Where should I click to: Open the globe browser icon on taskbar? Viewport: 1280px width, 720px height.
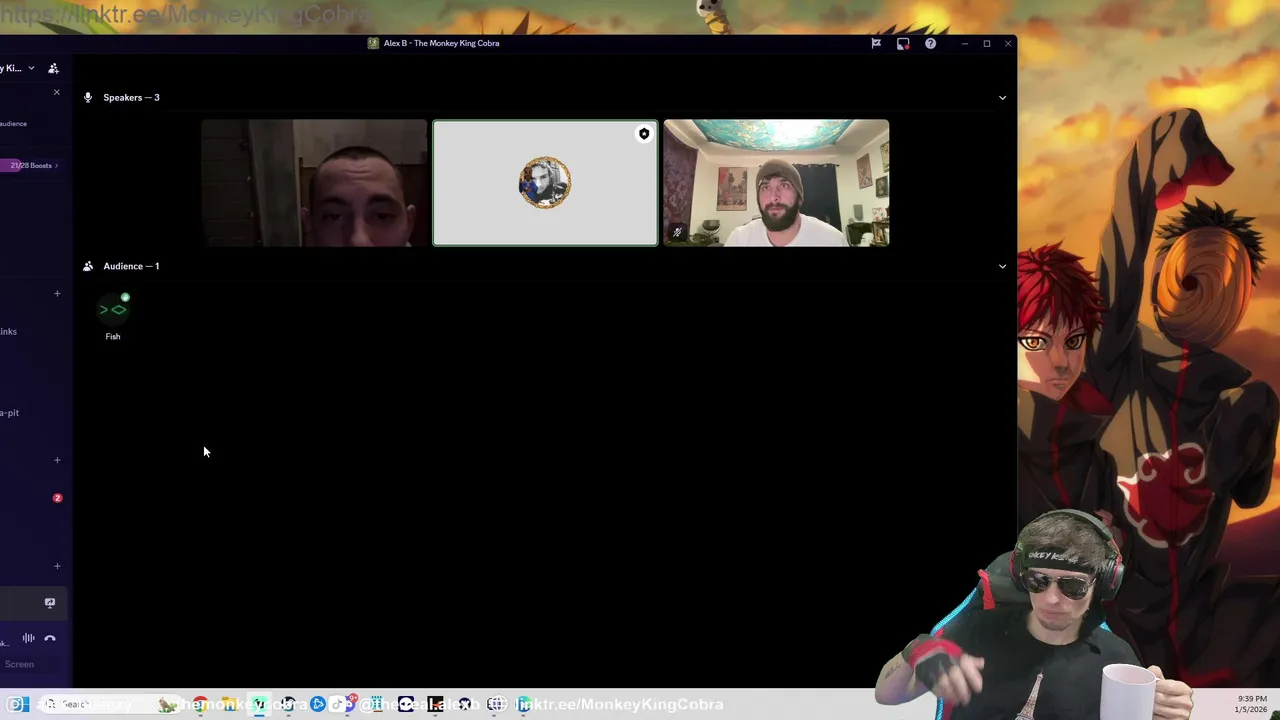click(496, 704)
